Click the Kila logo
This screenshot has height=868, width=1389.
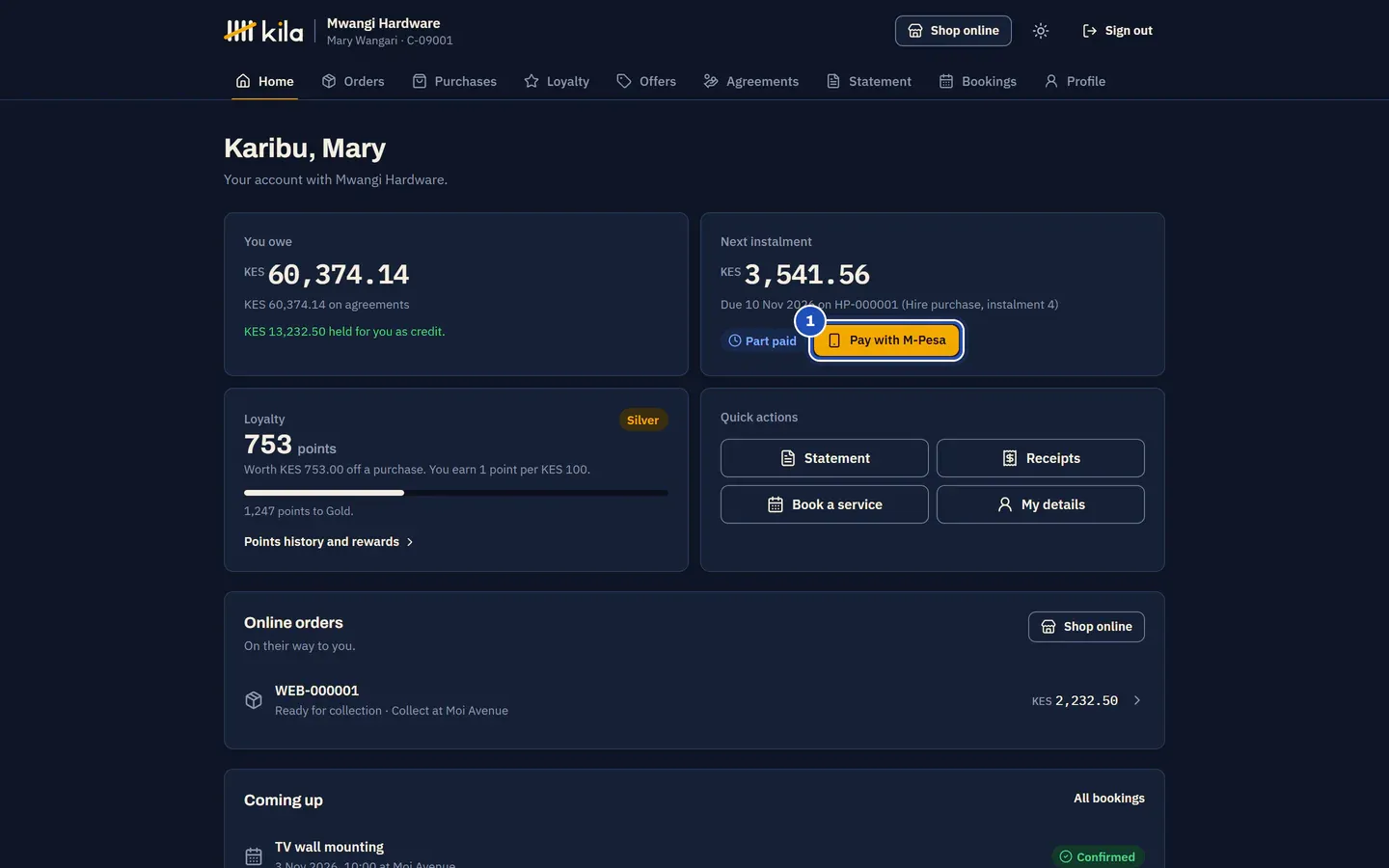[x=263, y=31]
